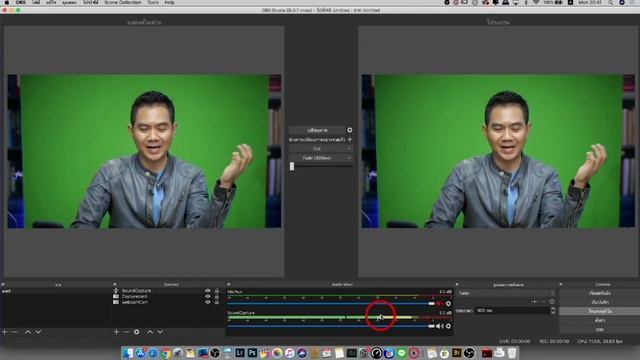640x360 pixels.
Task: Toggle visibility of webcamCom source
Action: coord(208,302)
